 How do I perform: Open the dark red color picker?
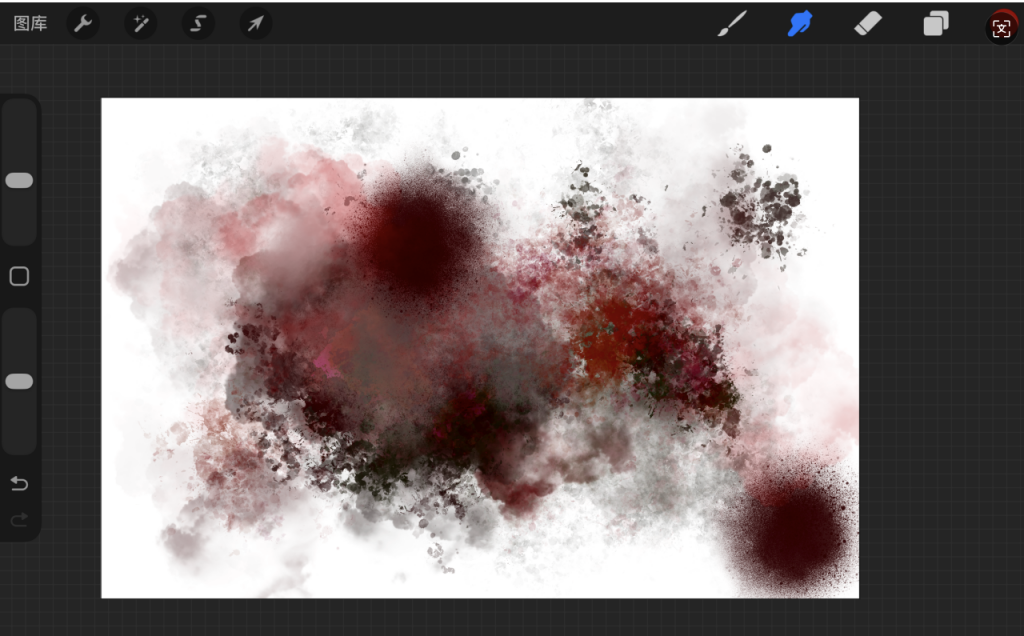coord(1001,27)
